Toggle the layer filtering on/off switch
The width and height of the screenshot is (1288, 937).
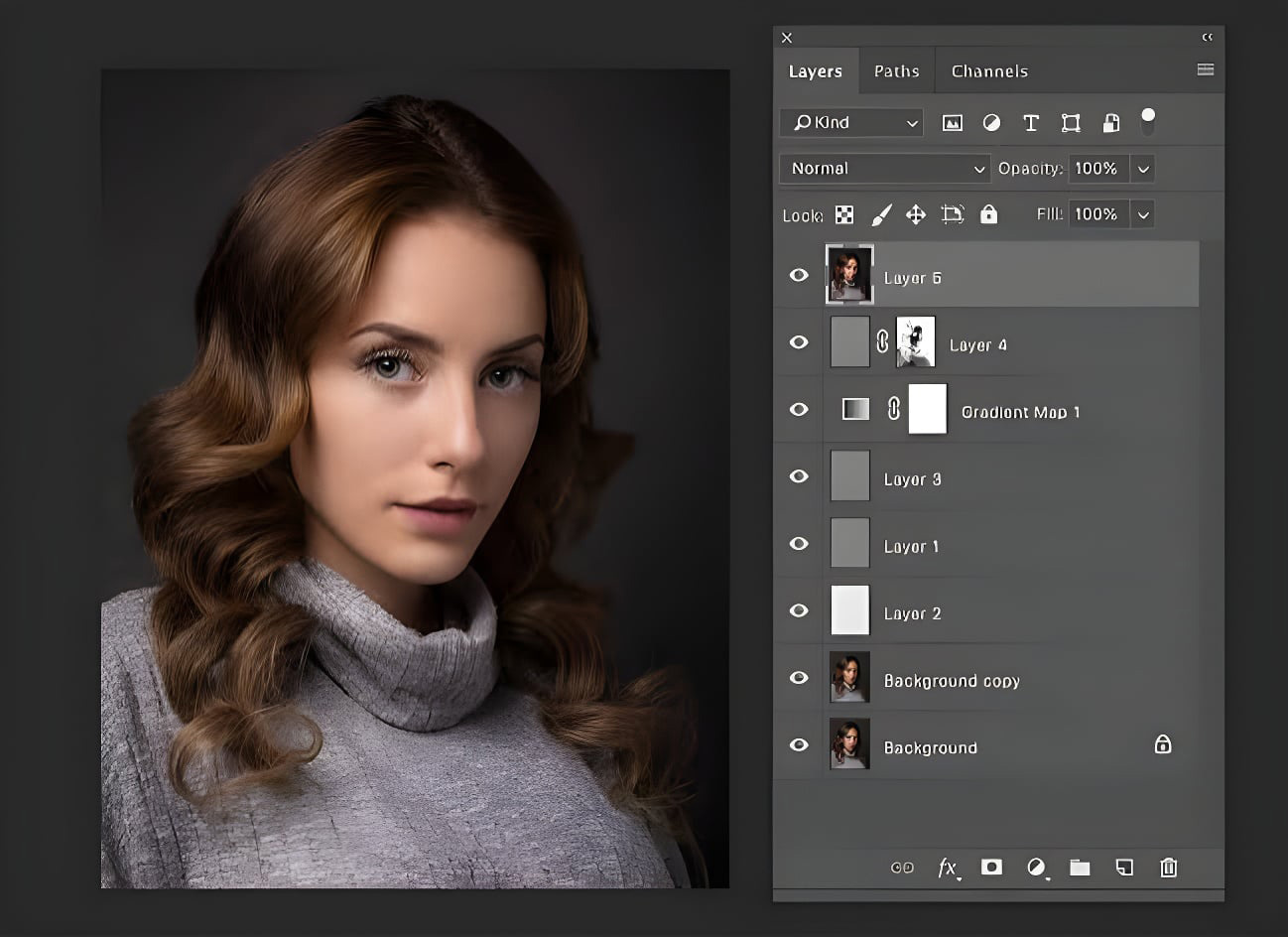1148,122
